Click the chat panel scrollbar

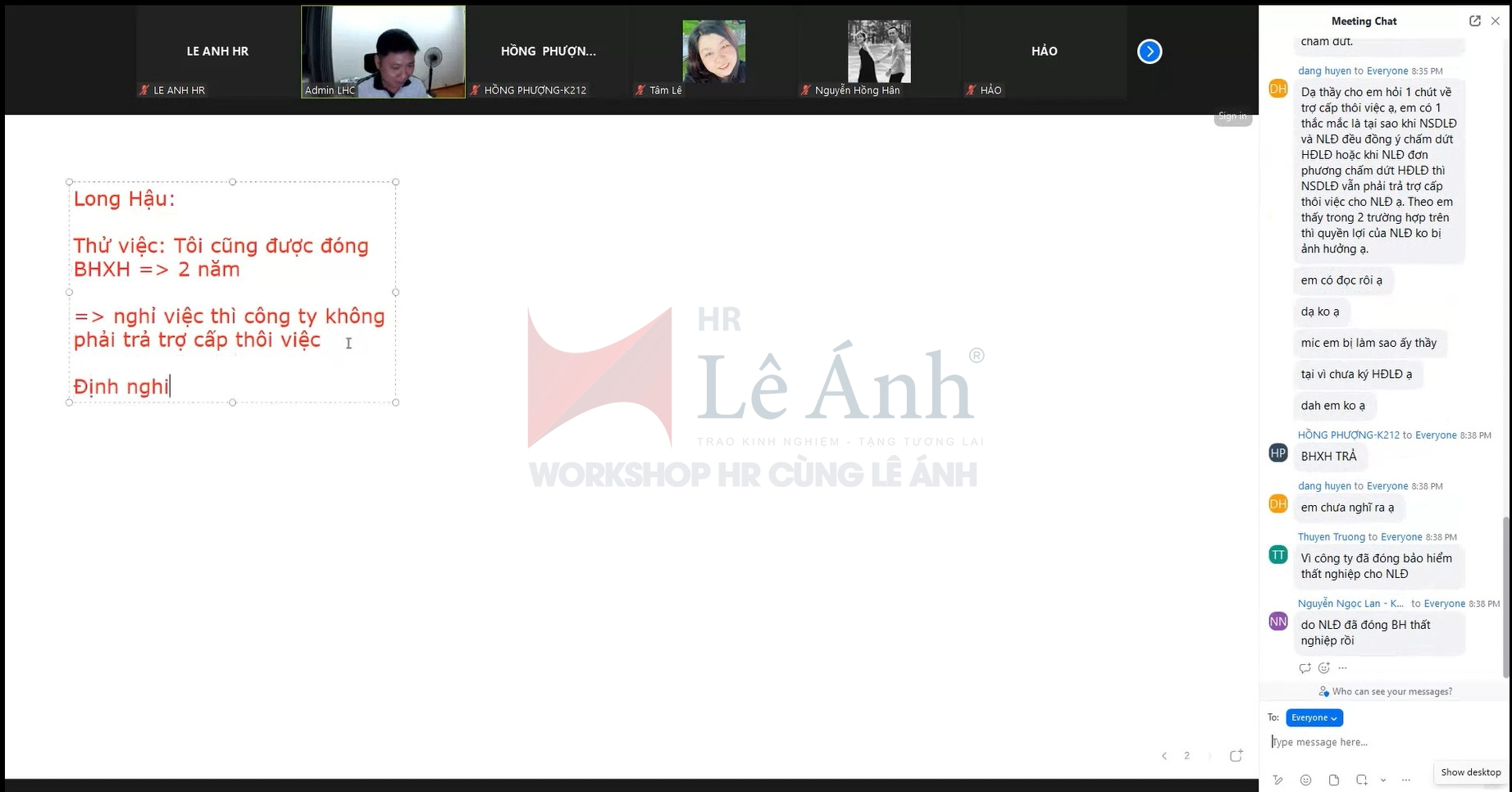(1506, 599)
